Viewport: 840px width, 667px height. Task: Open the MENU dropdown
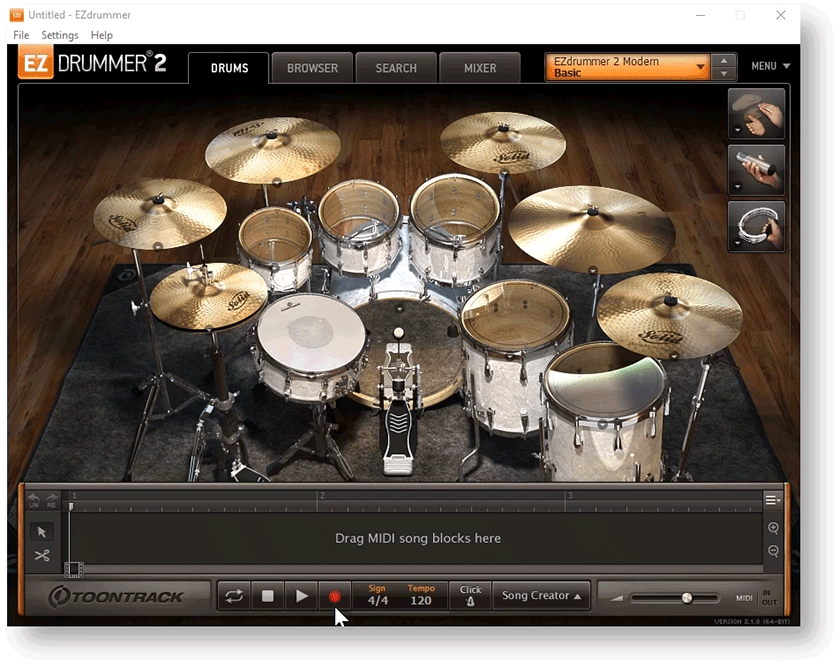tap(770, 66)
